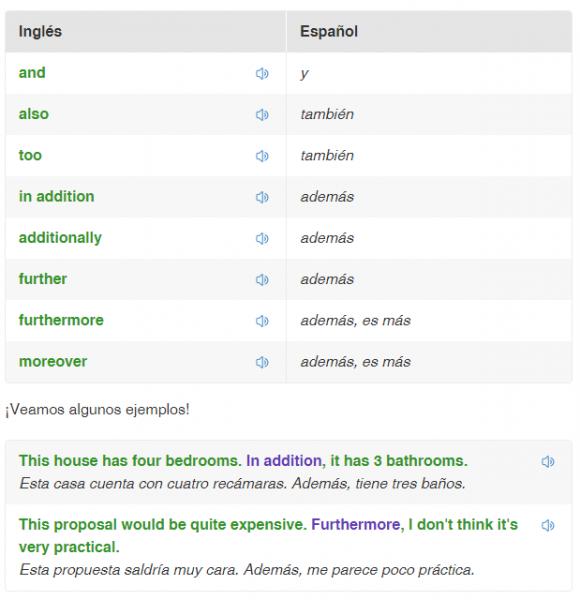Viewport: 580px width, 600px height.
Task: Click the green word 'moreover'
Action: 53,362
